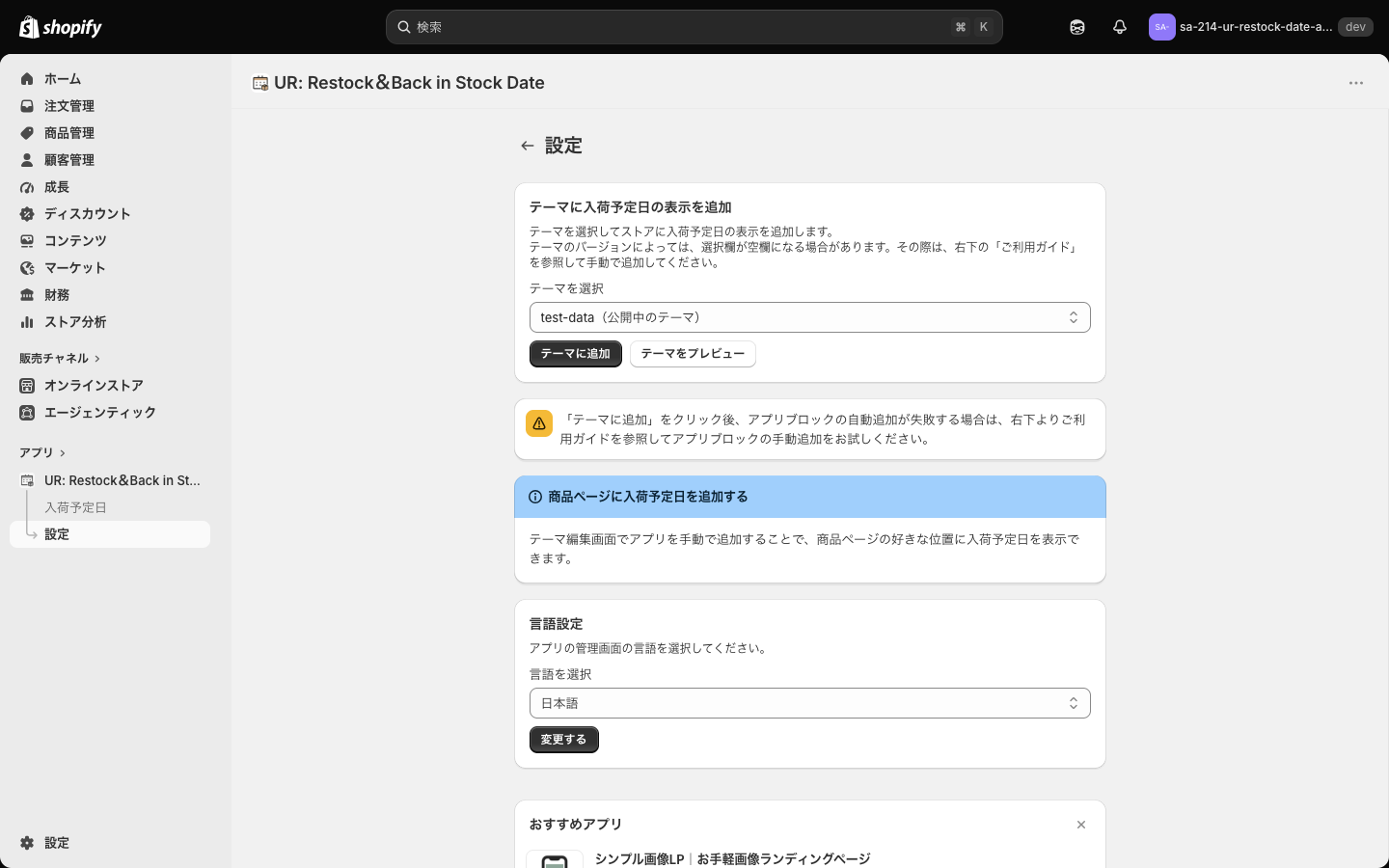Open the Sidekick assistant icon
This screenshot has width=1389, height=868.
point(1077,27)
